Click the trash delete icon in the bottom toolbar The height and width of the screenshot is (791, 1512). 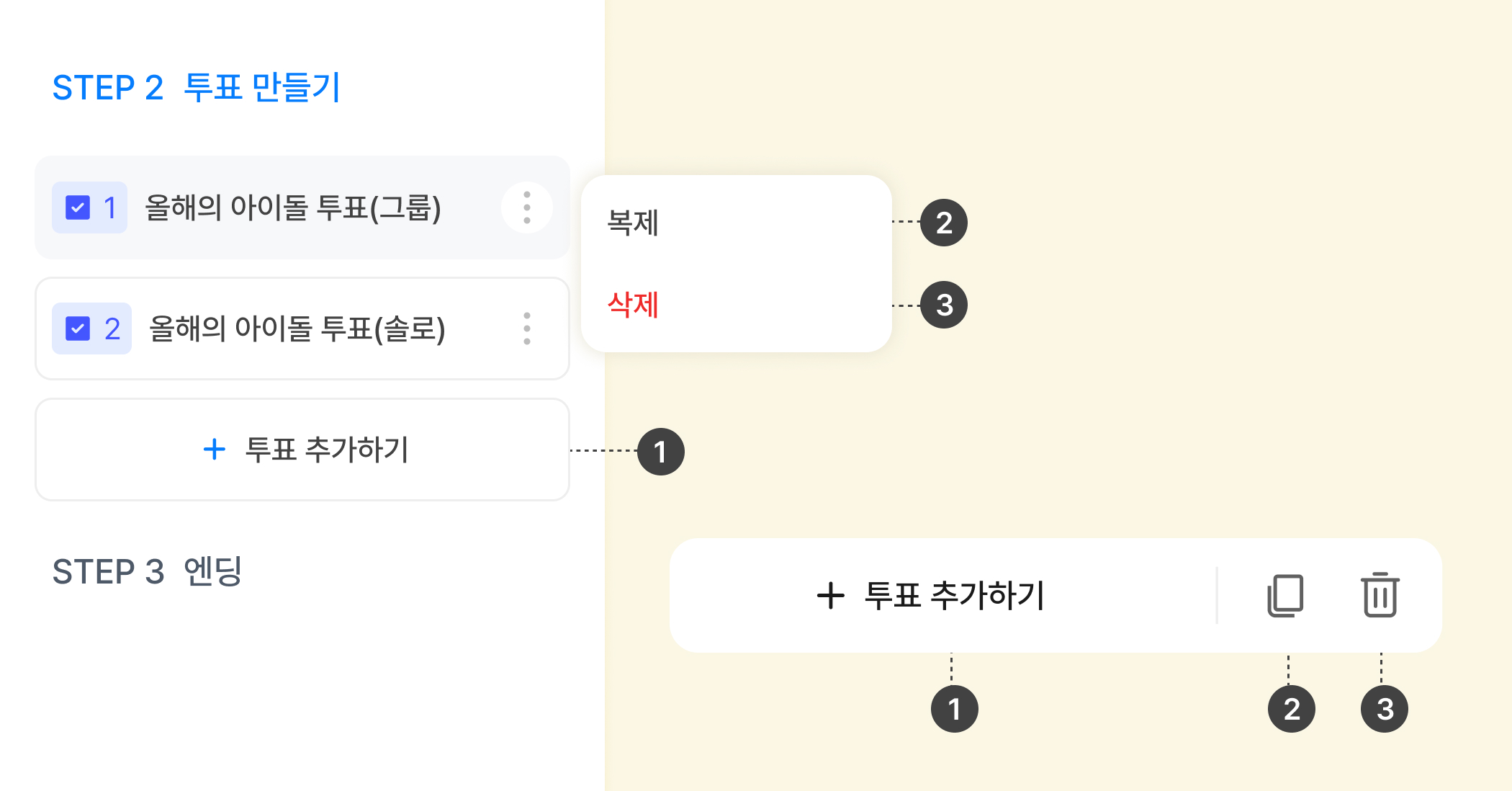(x=1380, y=595)
